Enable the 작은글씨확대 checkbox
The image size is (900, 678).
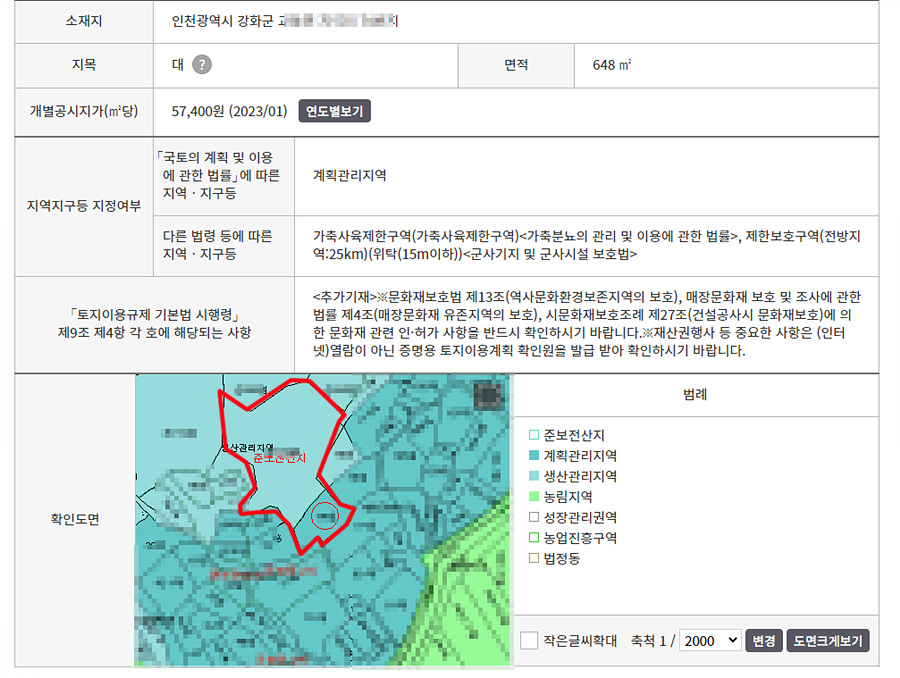pyautogui.click(x=529, y=640)
